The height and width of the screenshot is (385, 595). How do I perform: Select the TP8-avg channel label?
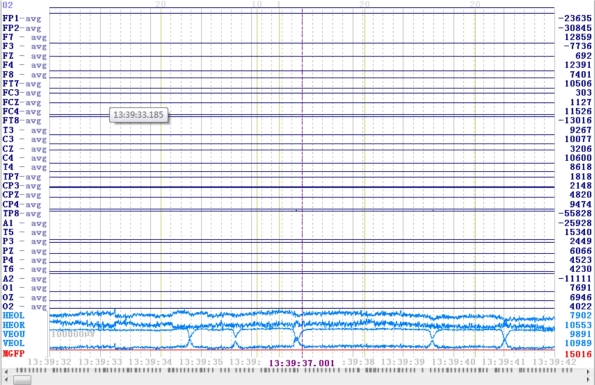[x=22, y=214]
